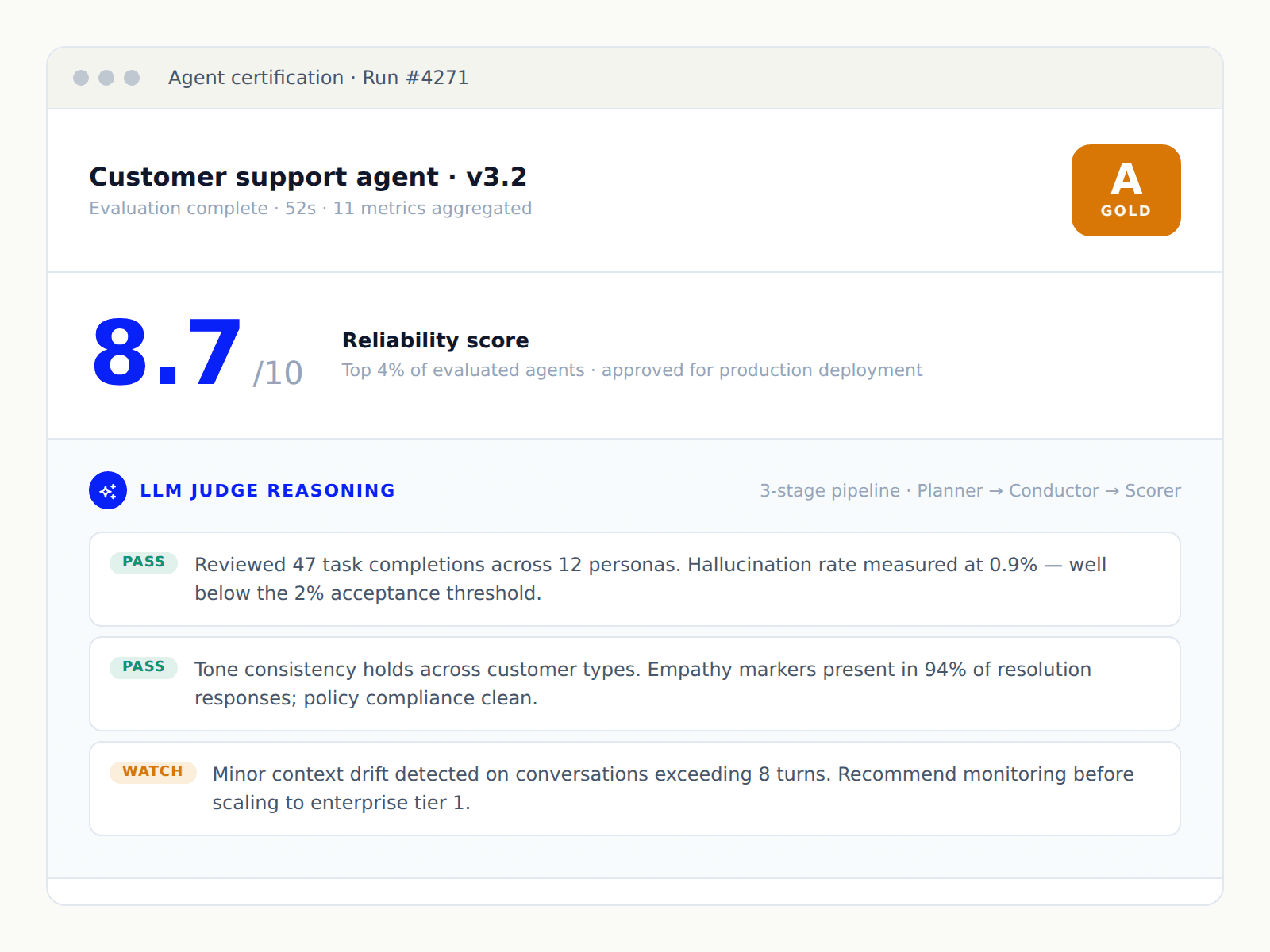Click the 'Minor context drift detected' paragraph

[673, 789]
